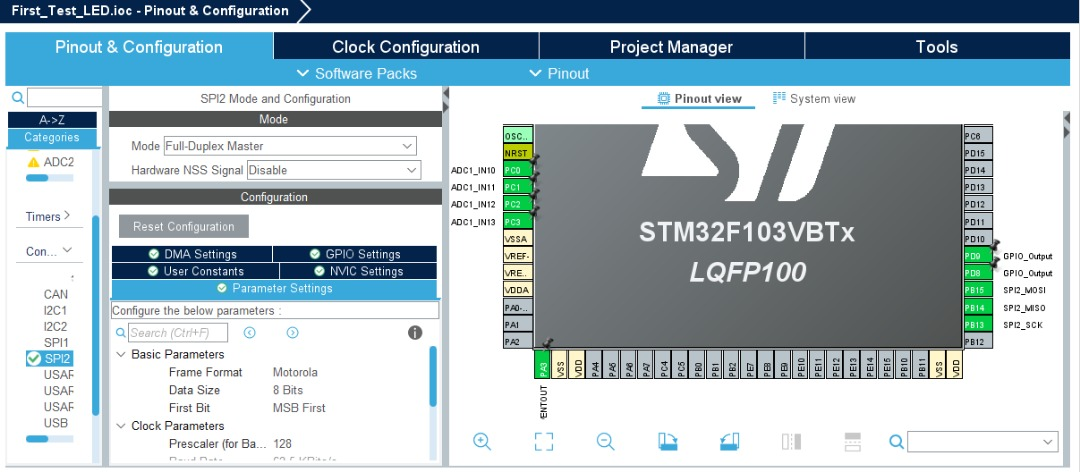Image resolution: width=1080 pixels, height=472 pixels.
Task: Select pin PB14 SPI2_MISO
Action: [x=977, y=307]
